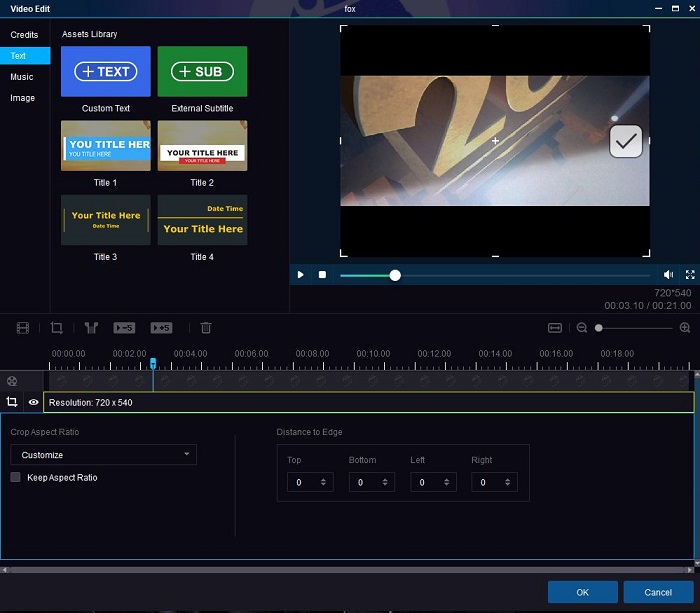The image size is (700, 613).
Task: Click the blue timeline playhead marker
Action: click(153, 363)
